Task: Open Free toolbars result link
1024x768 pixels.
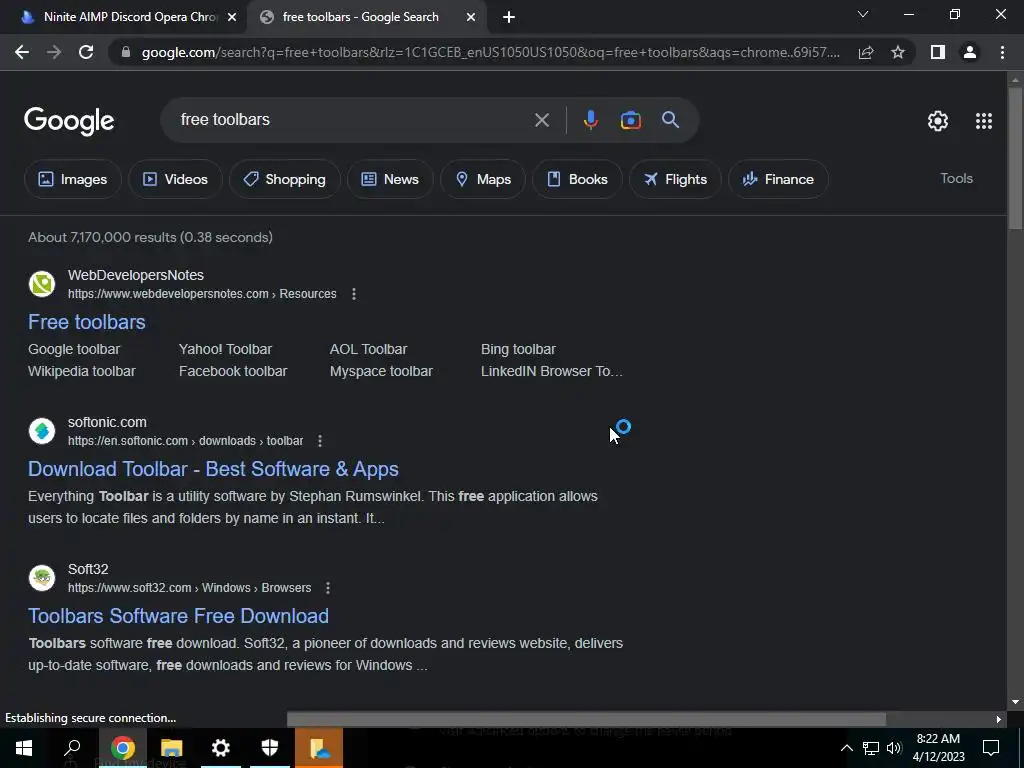Action: 87,322
